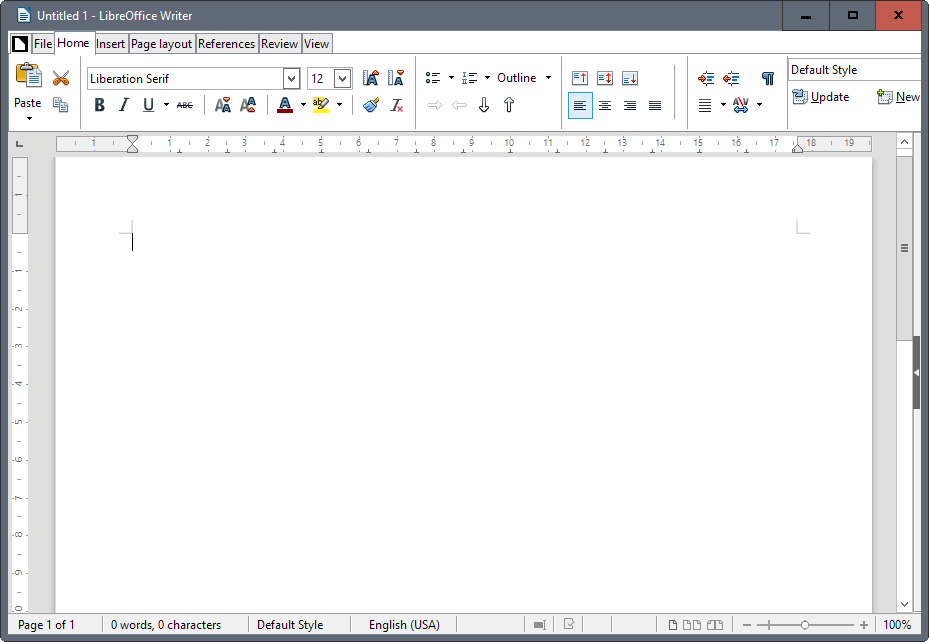Click the word count status text
This screenshot has height=642, width=929.
166,625
